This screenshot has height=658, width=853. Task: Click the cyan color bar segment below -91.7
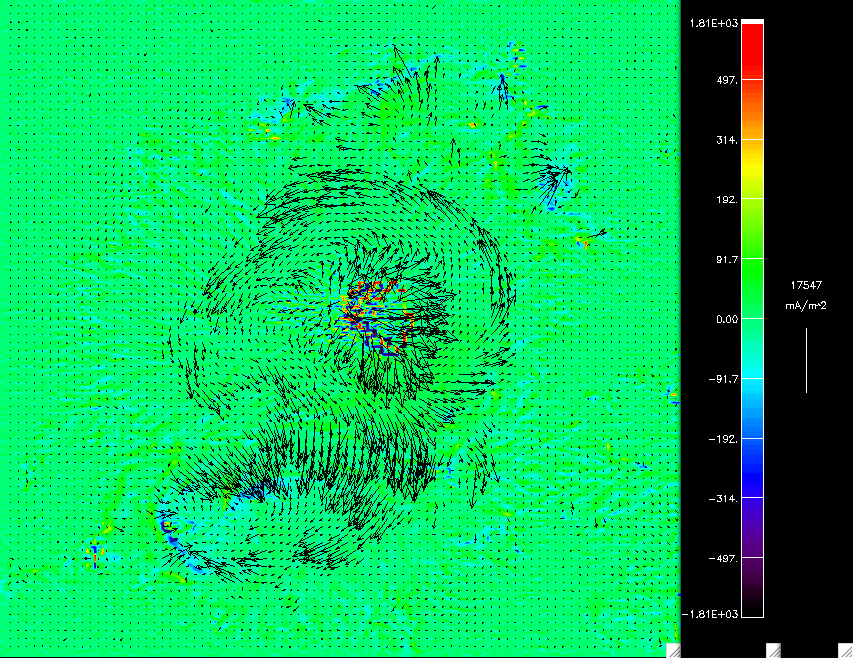[x=752, y=408]
